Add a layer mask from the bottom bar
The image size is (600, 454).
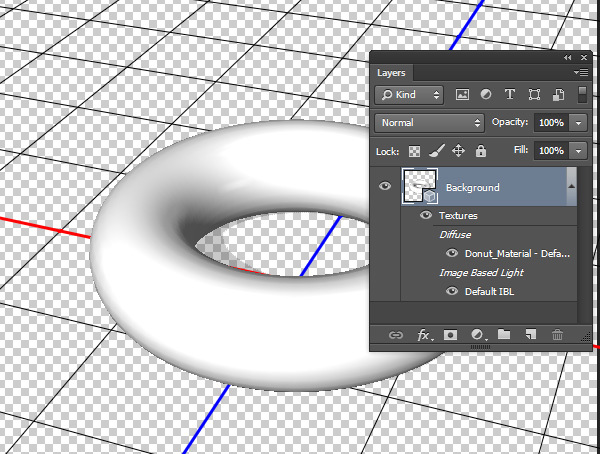click(x=450, y=335)
